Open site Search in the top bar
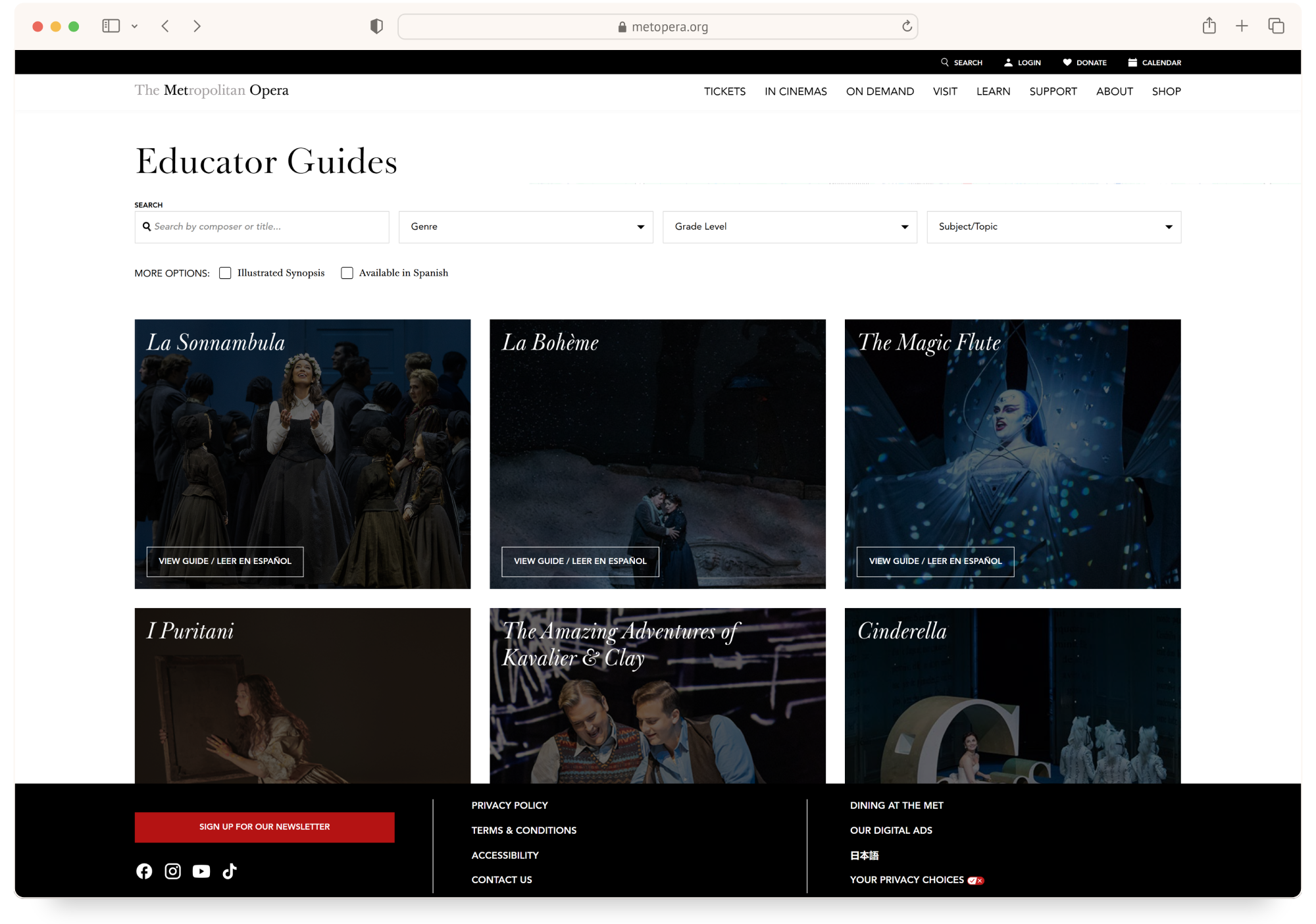This screenshot has height=924, width=1316. click(x=961, y=63)
